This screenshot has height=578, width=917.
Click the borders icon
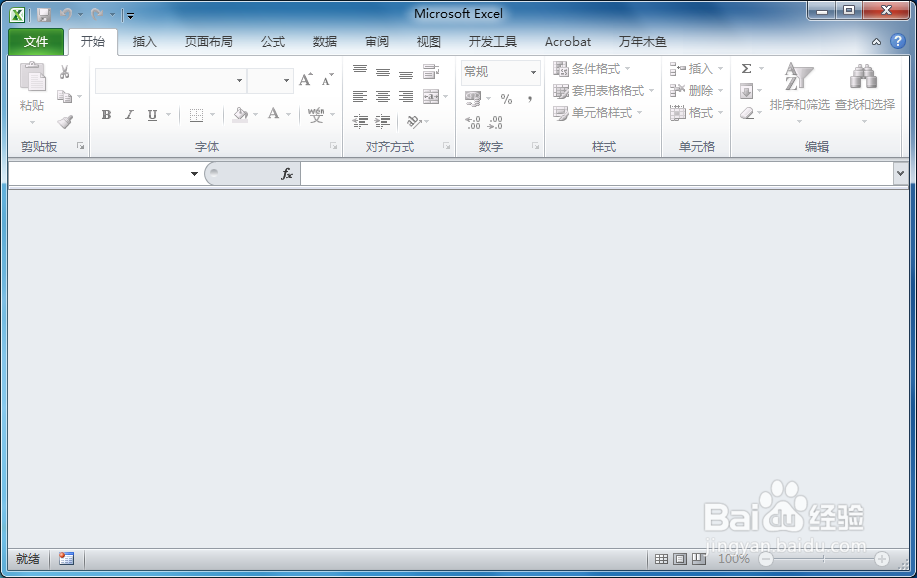coord(196,115)
